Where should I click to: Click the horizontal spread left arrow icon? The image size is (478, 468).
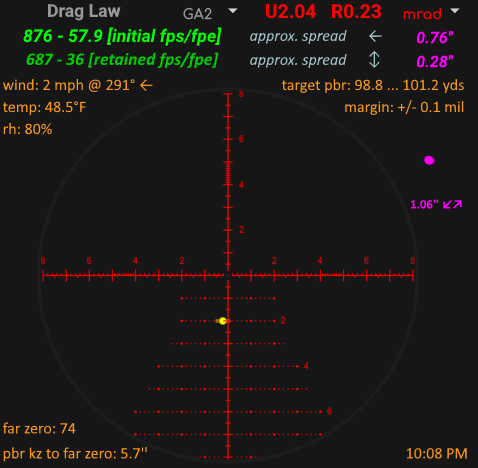click(x=375, y=36)
